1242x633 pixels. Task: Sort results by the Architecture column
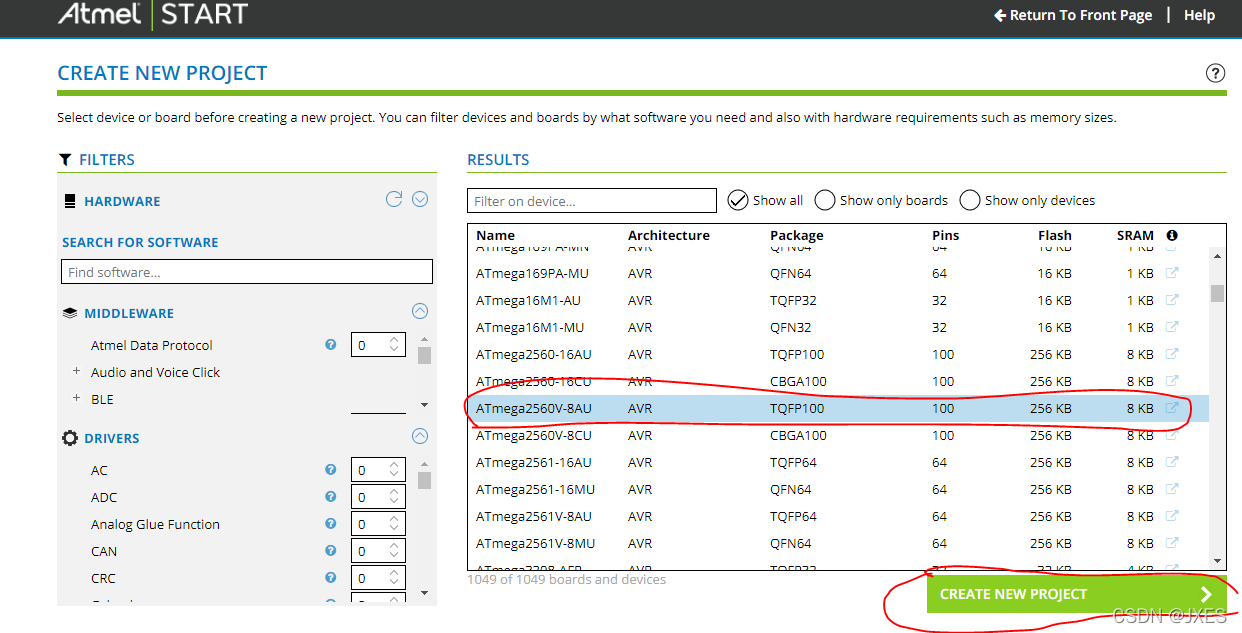pyautogui.click(x=669, y=235)
